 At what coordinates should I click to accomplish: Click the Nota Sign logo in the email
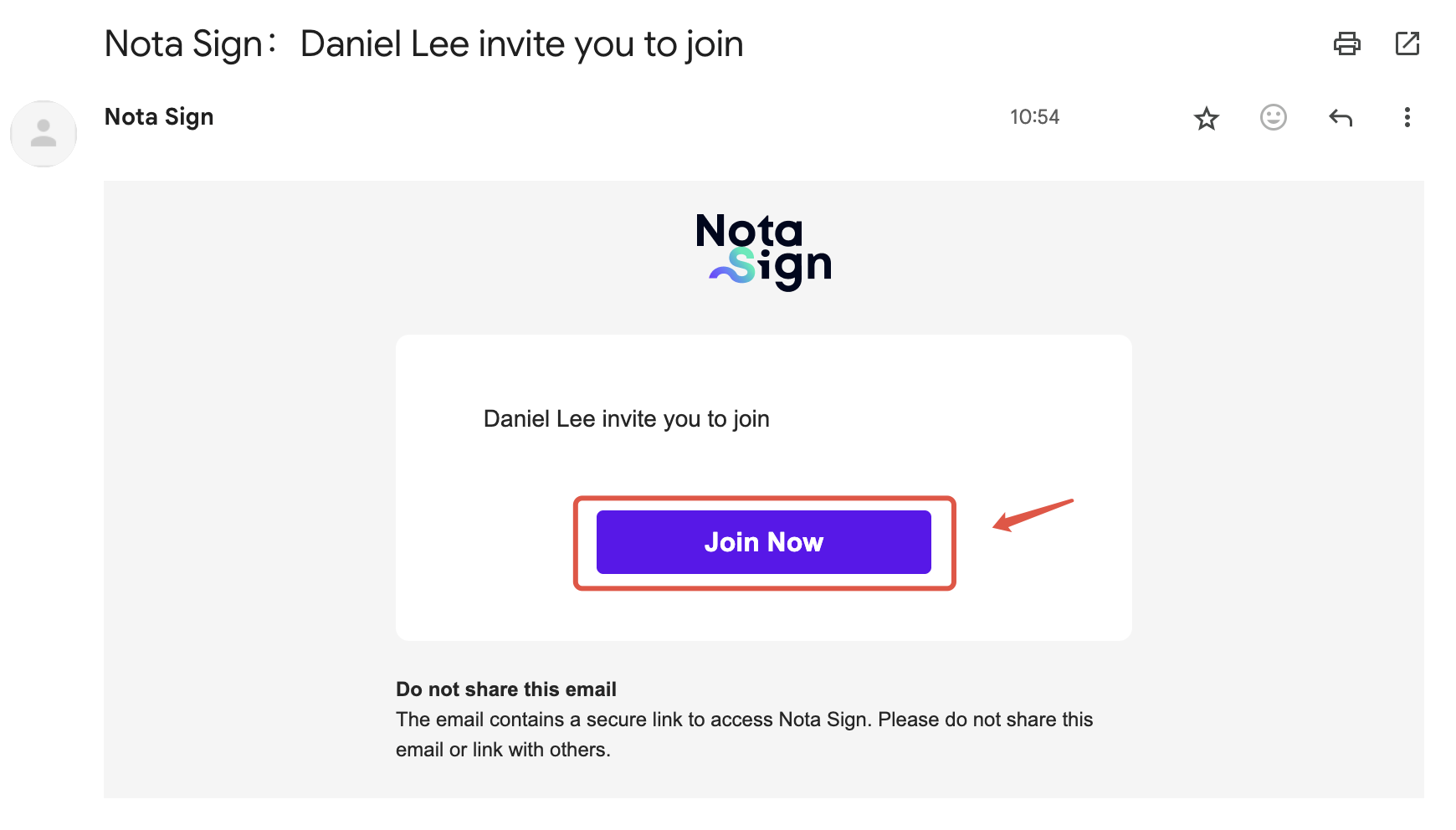pos(764,250)
